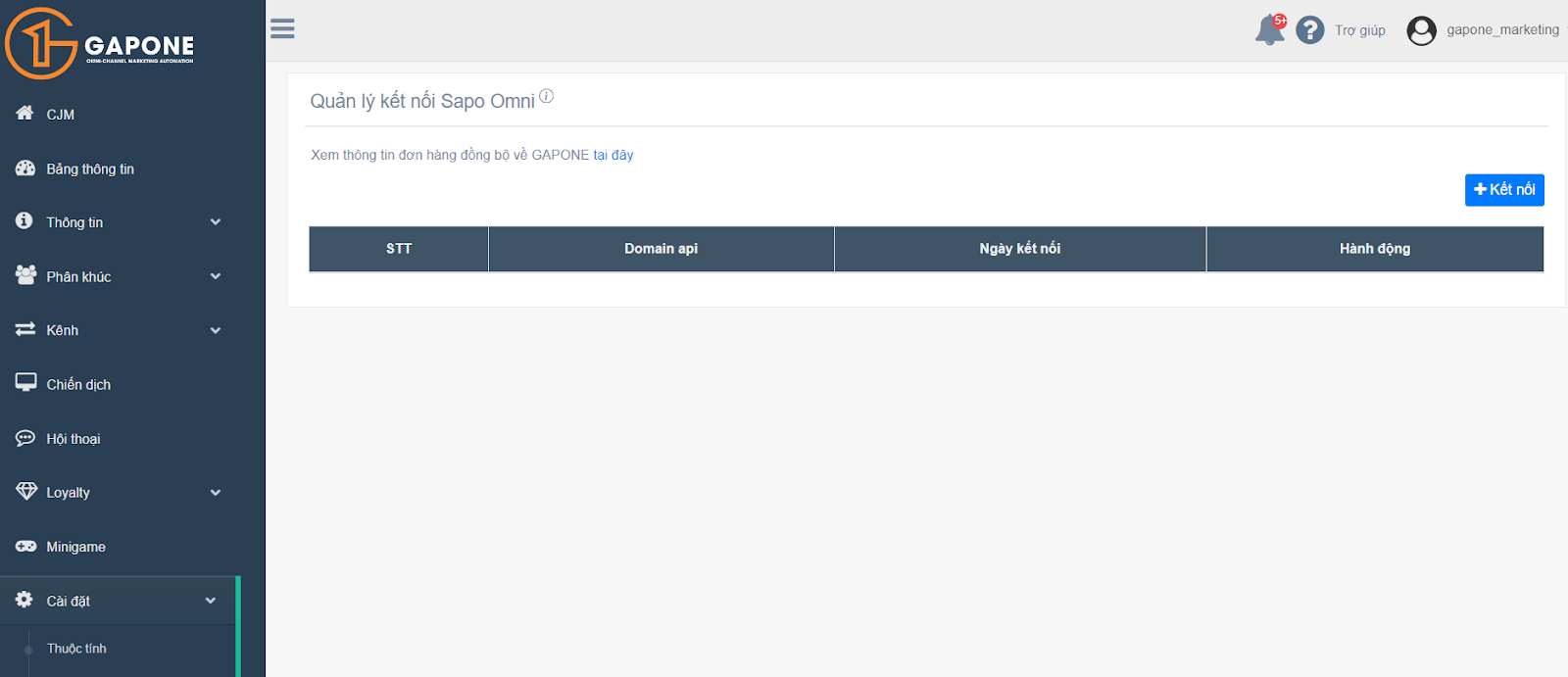
Task: Click the Loyalty diamond icon
Action: coord(26,491)
